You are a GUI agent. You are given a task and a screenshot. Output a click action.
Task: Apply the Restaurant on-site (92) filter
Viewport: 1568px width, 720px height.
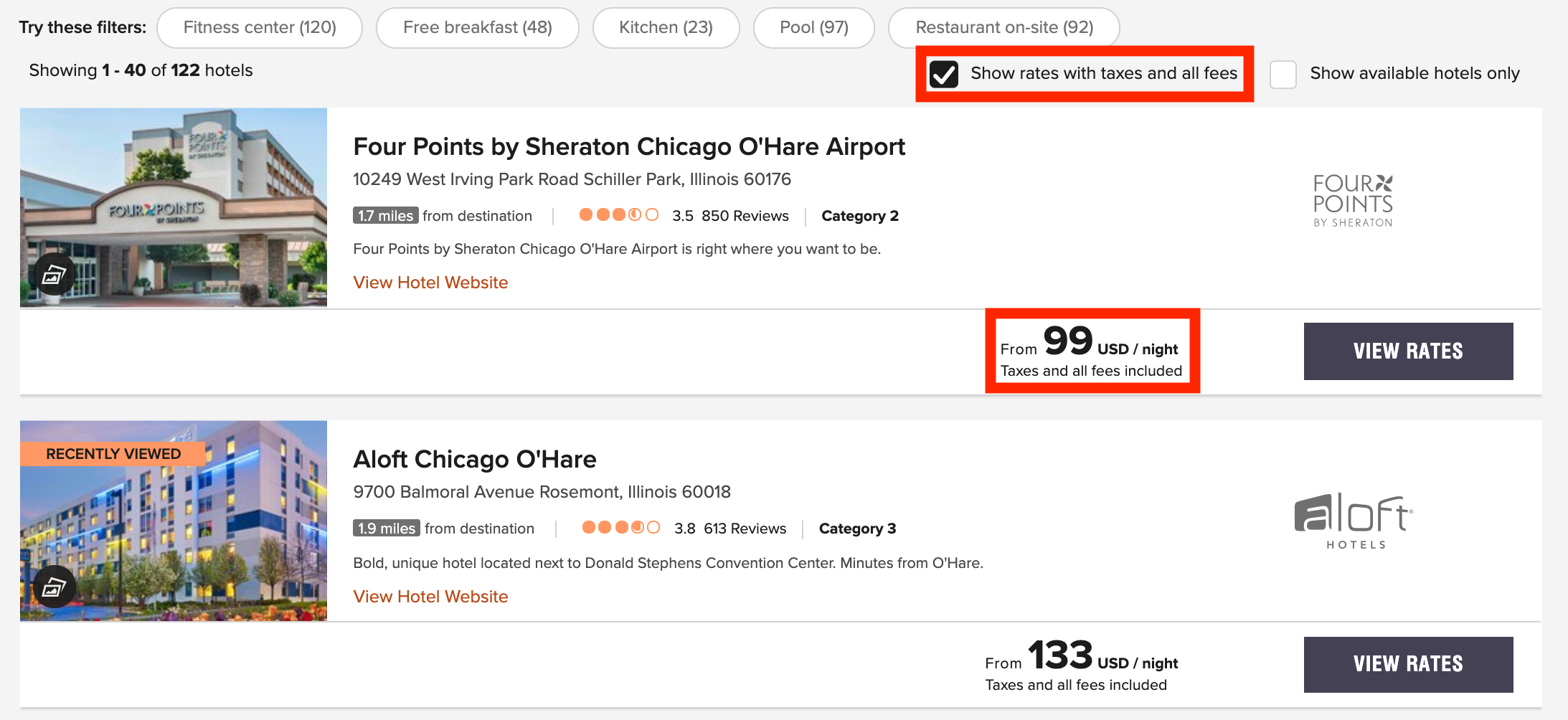coord(1004,28)
